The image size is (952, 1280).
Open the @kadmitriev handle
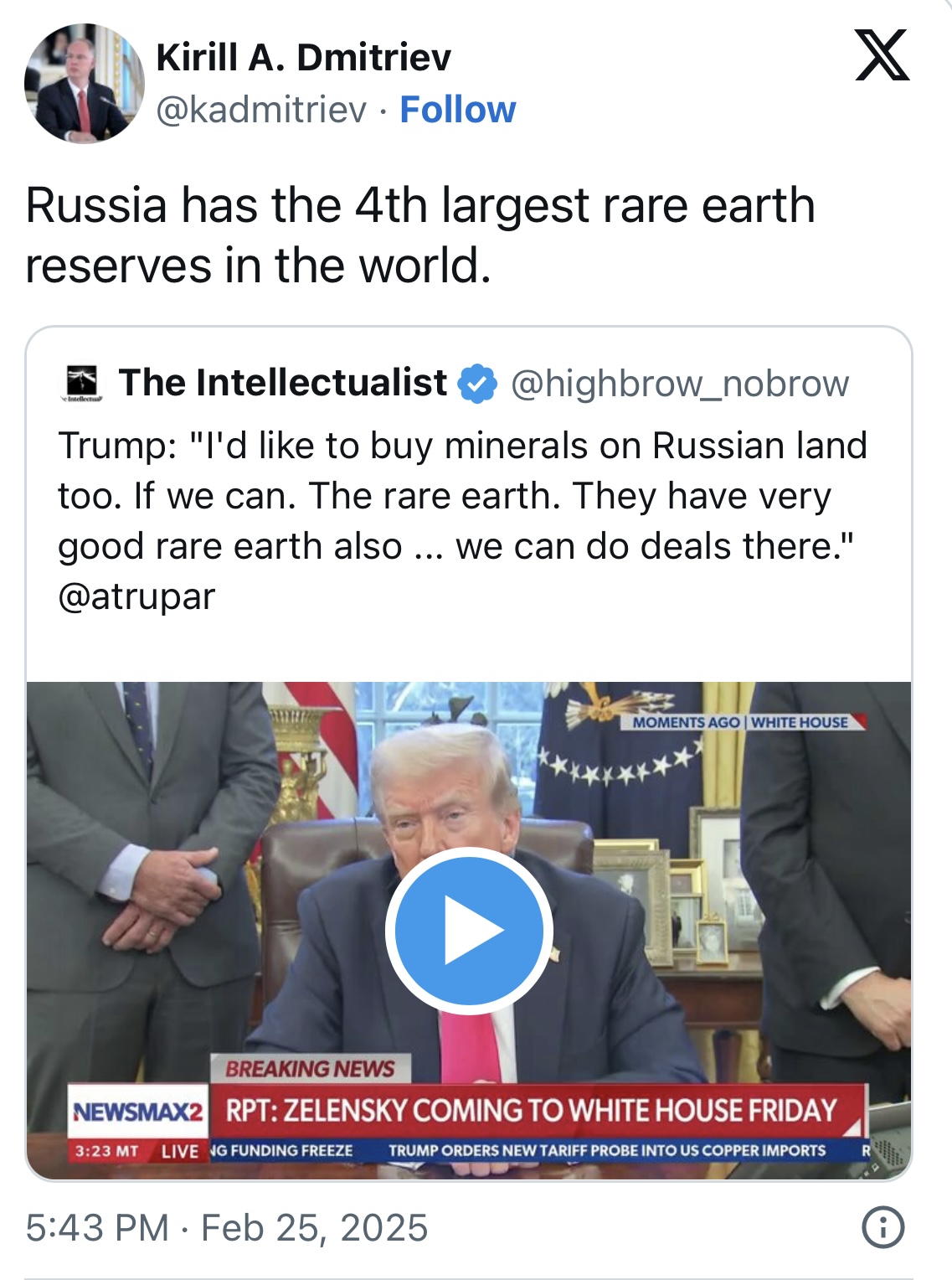[x=261, y=110]
